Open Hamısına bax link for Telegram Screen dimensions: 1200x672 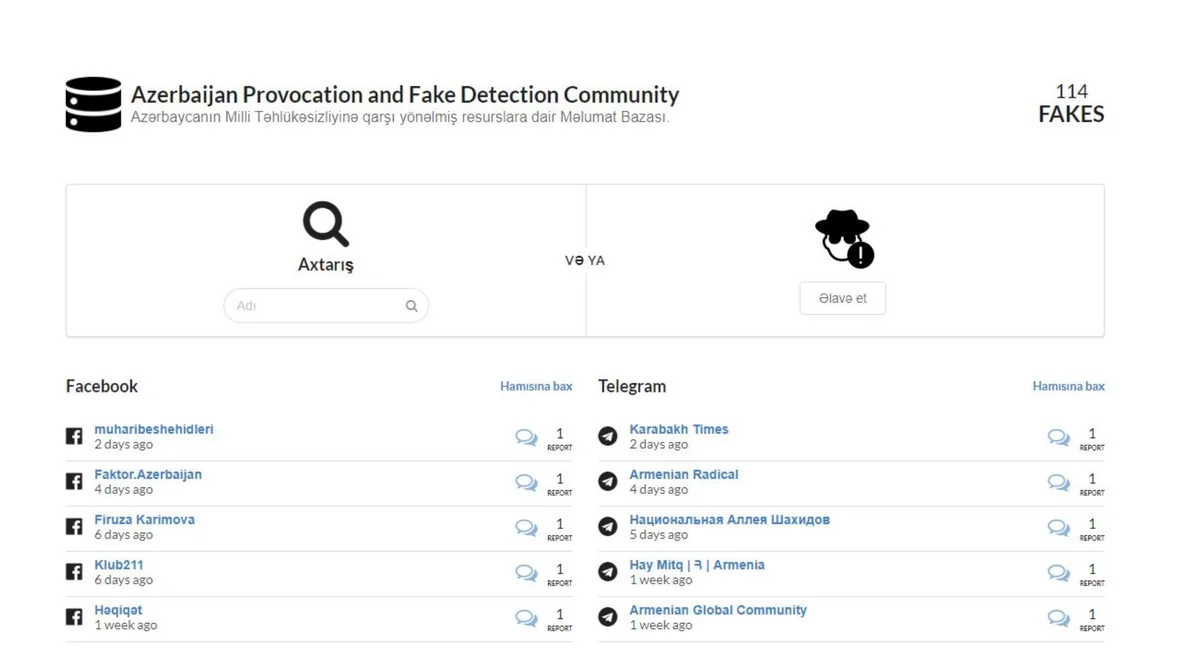coord(1068,386)
